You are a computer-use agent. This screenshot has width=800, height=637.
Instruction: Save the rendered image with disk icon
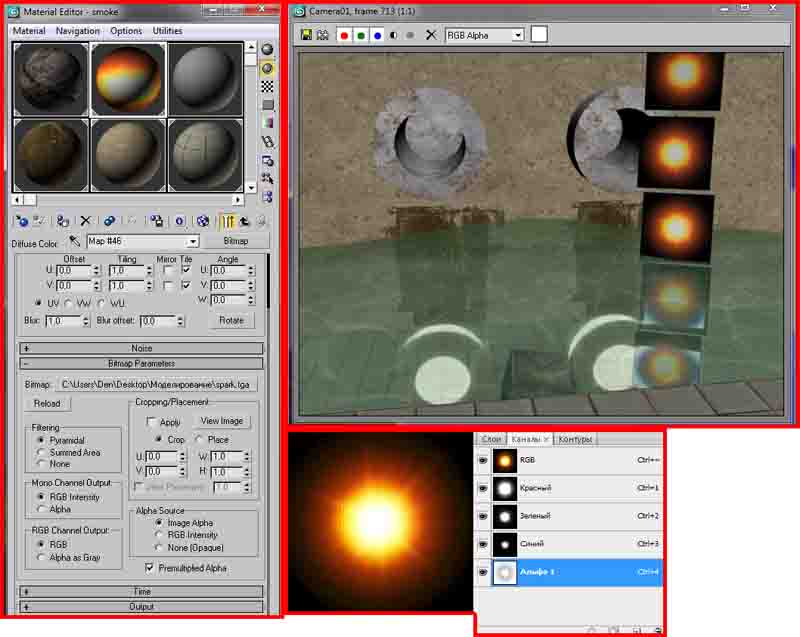point(307,35)
